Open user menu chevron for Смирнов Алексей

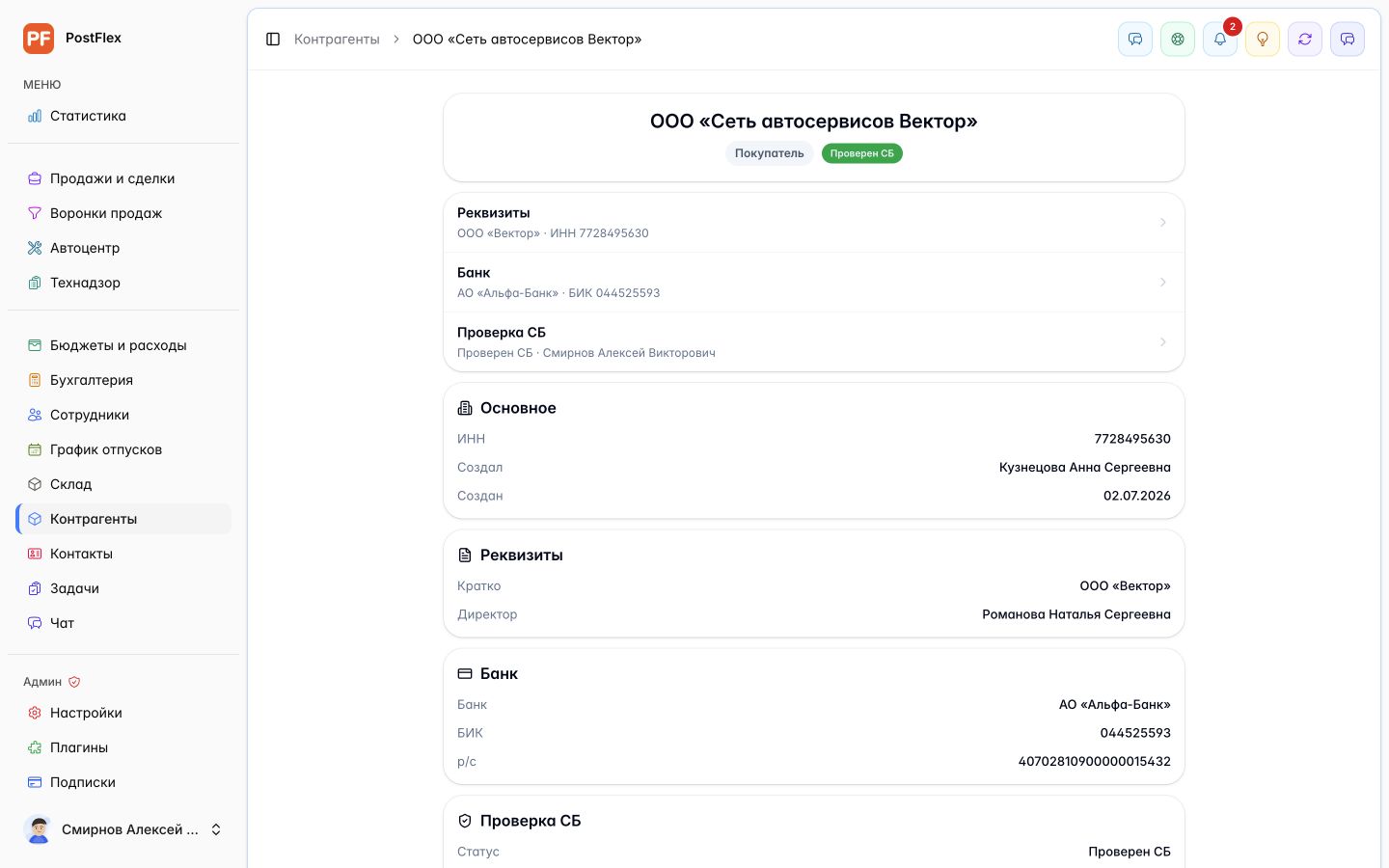(x=216, y=829)
